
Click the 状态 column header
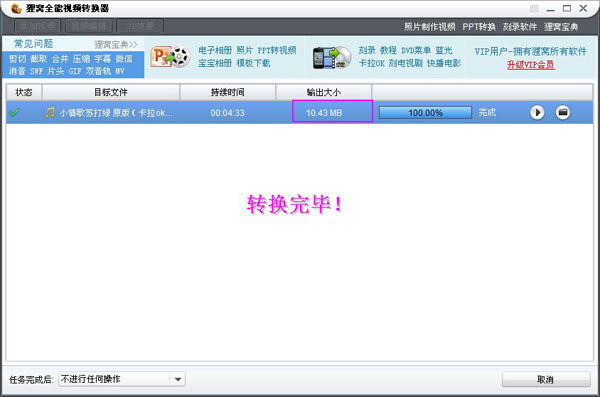[x=24, y=92]
